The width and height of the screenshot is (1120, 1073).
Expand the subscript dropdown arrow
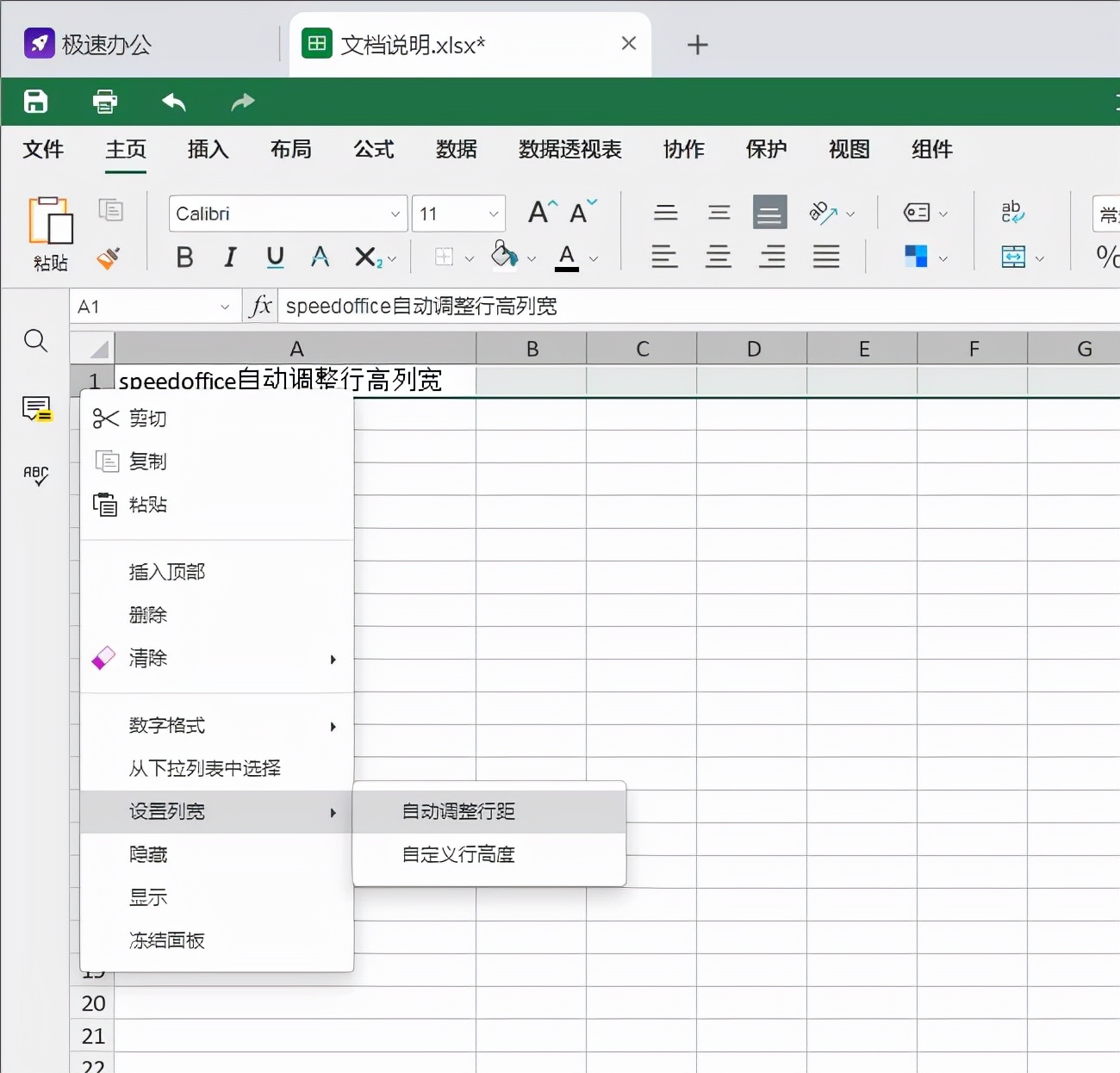pyautogui.click(x=392, y=259)
